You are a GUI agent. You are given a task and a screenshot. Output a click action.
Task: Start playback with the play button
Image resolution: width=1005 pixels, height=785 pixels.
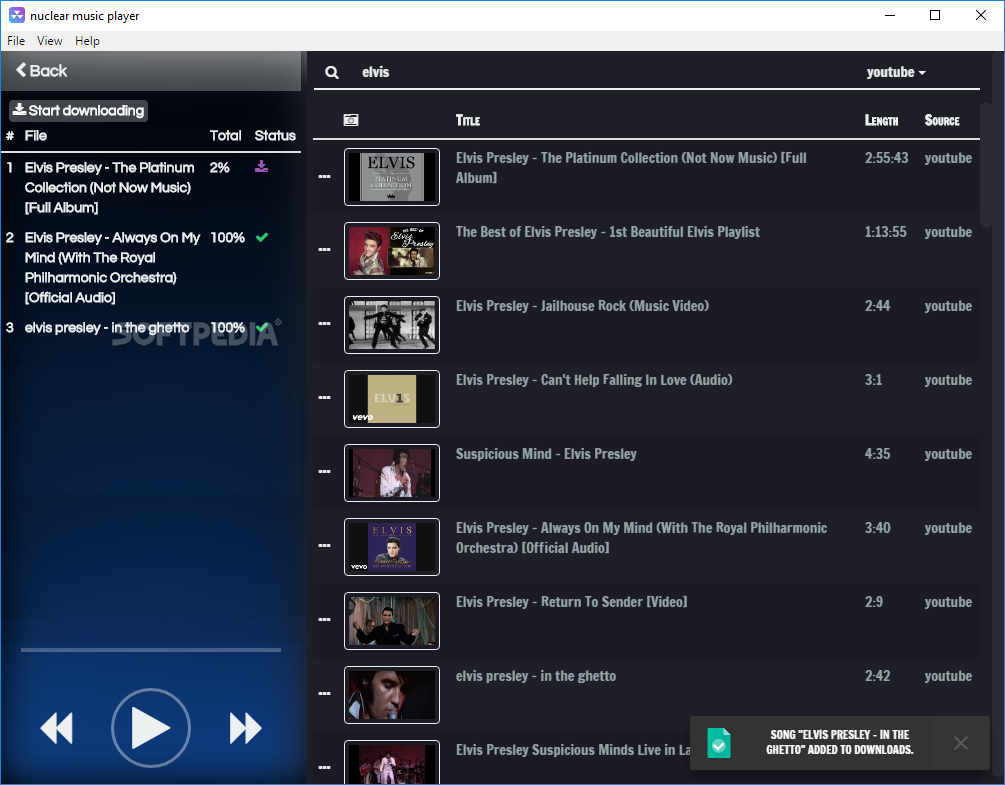(x=151, y=728)
